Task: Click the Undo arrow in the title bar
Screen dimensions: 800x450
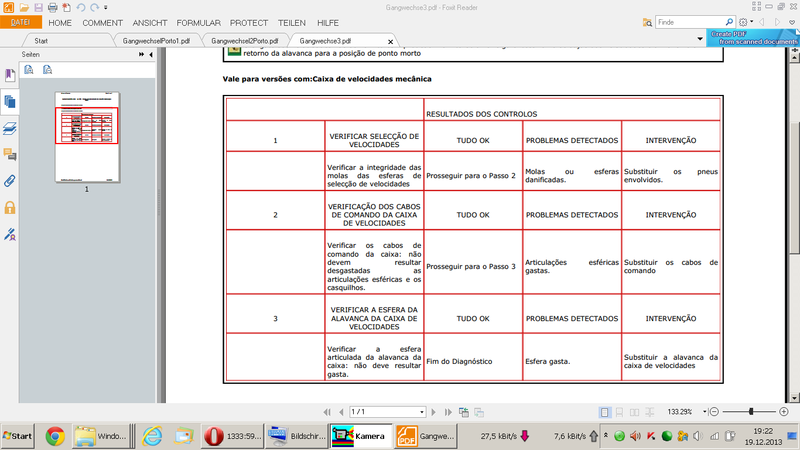Action: click(x=80, y=7)
